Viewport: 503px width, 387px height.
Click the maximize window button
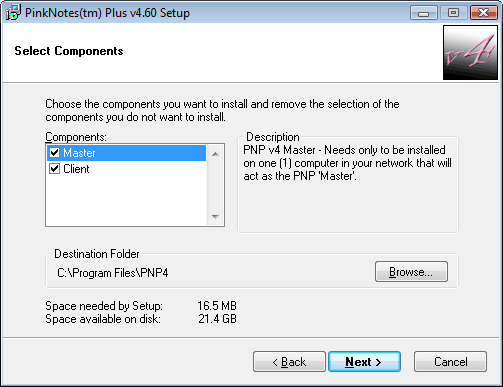(x=453, y=13)
